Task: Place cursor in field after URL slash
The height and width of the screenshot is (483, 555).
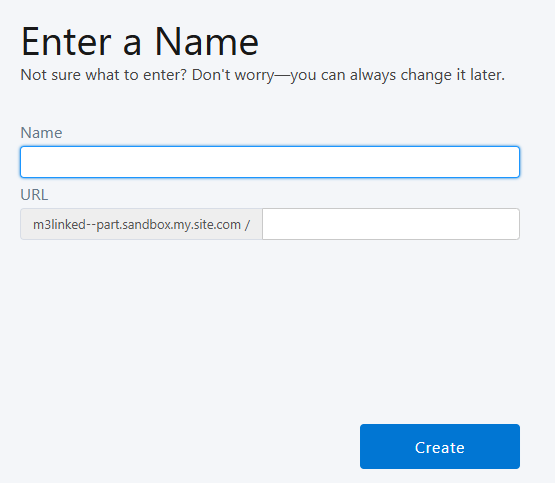Action: (391, 224)
